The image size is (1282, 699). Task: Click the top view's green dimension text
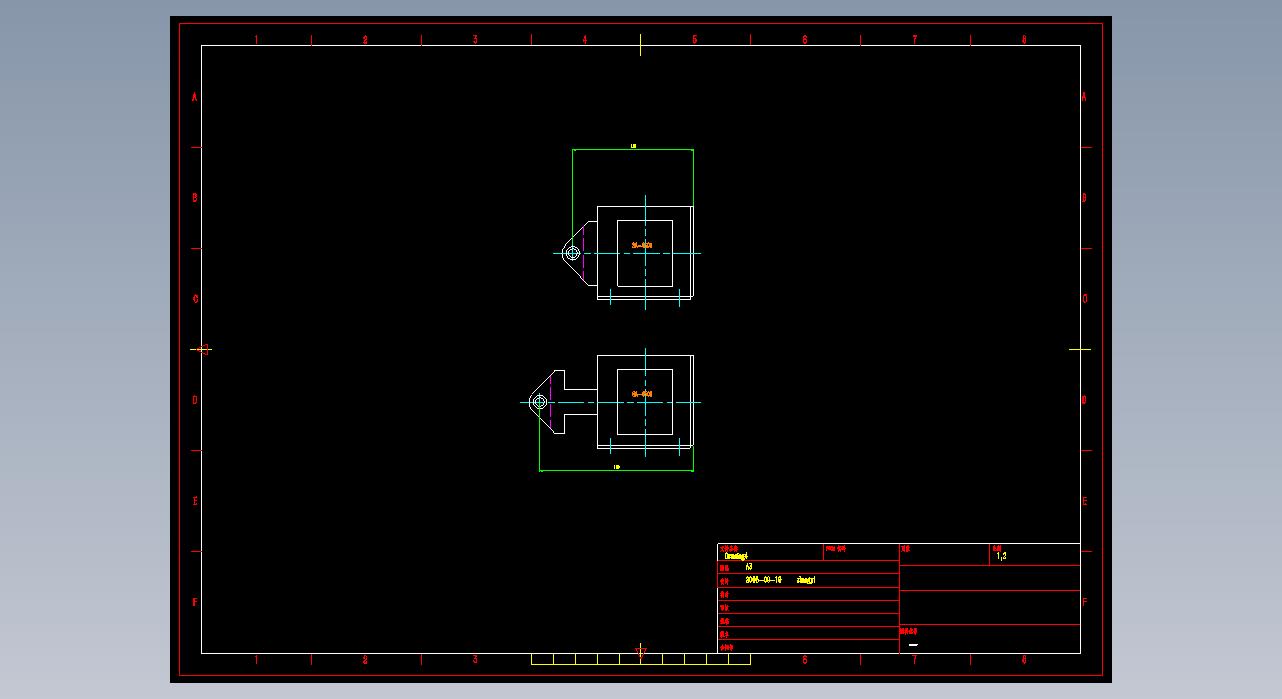(x=633, y=146)
